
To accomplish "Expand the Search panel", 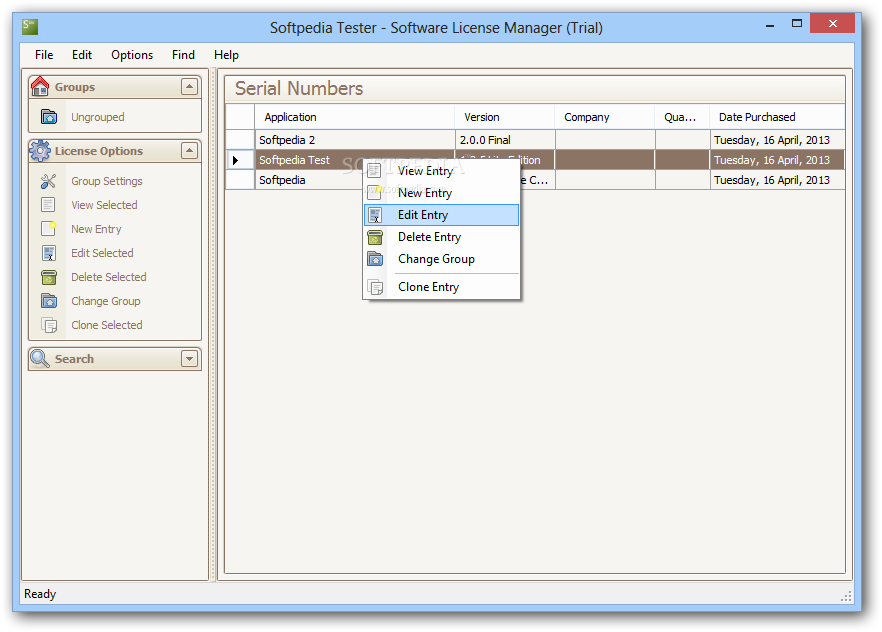I will 190,359.
